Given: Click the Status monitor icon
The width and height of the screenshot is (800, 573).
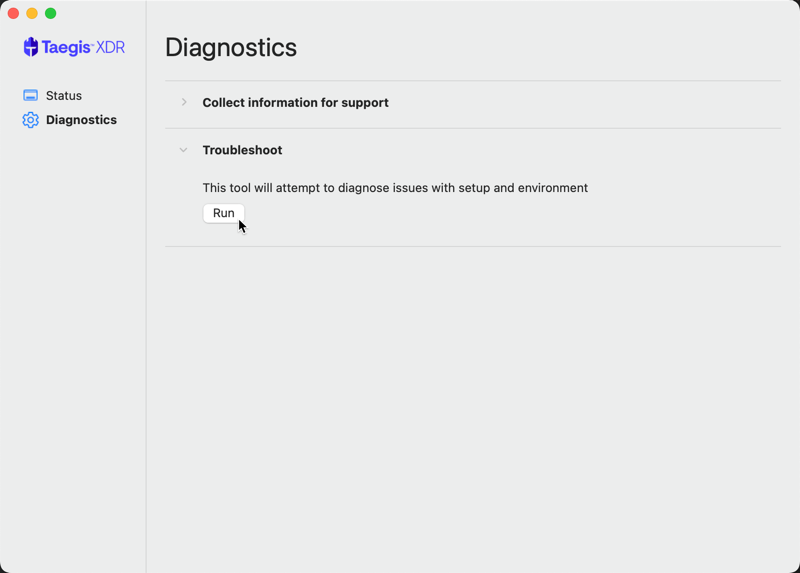Looking at the screenshot, I should pos(31,95).
